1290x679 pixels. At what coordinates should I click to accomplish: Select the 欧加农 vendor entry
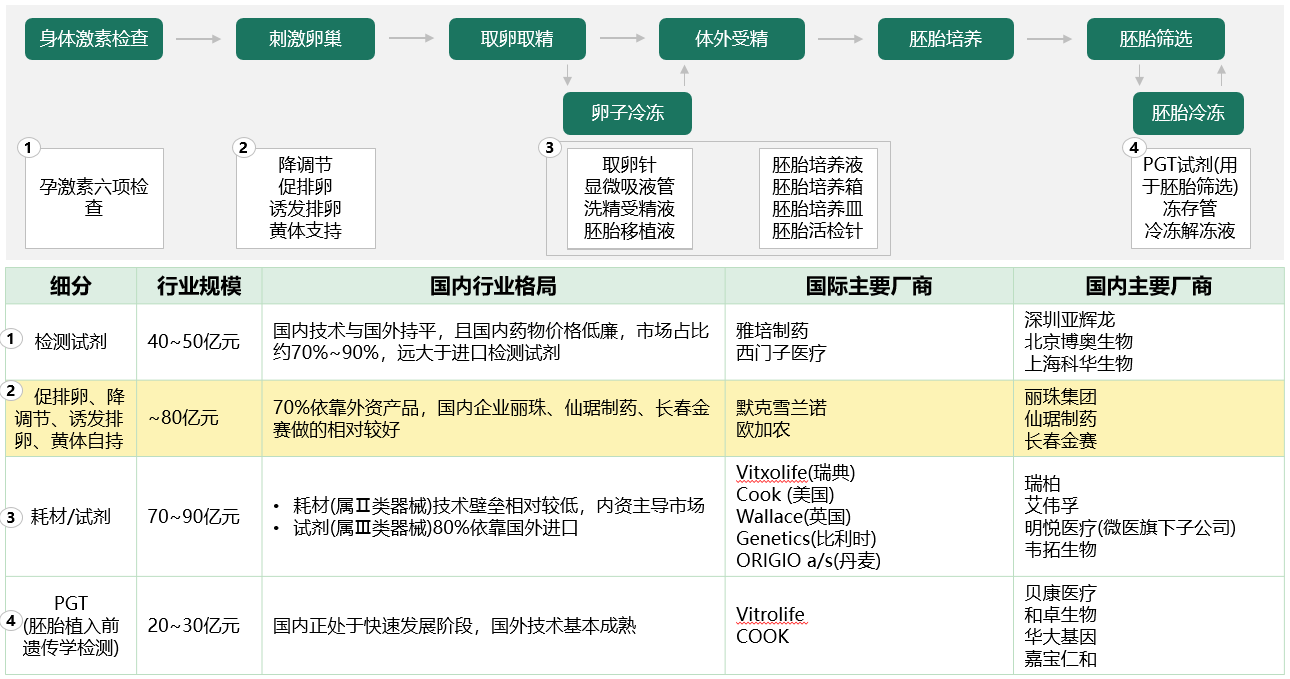click(763, 430)
